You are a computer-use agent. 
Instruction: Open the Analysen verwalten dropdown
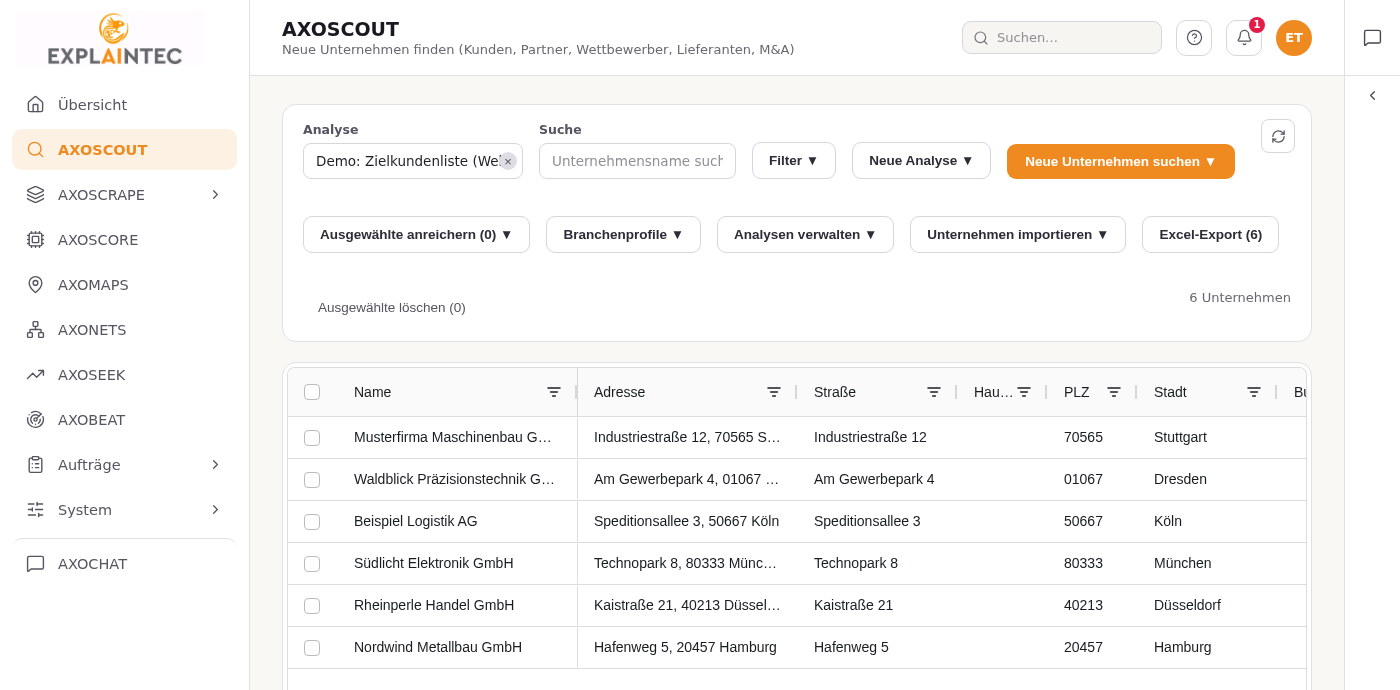point(805,234)
